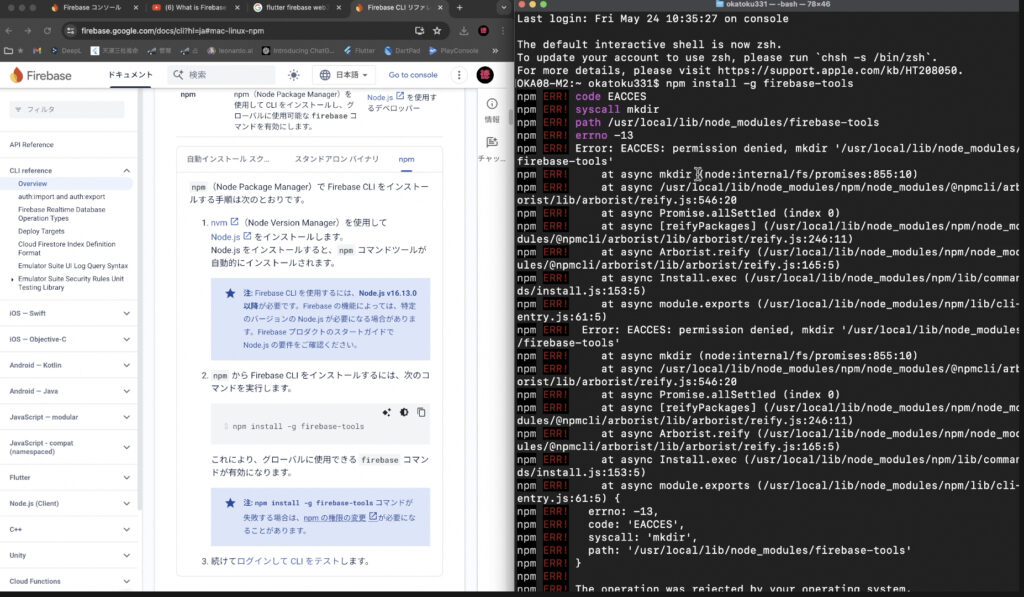1024x597 pixels.
Task: Open the three-dot menu beside Go to console
Action: [460, 75]
